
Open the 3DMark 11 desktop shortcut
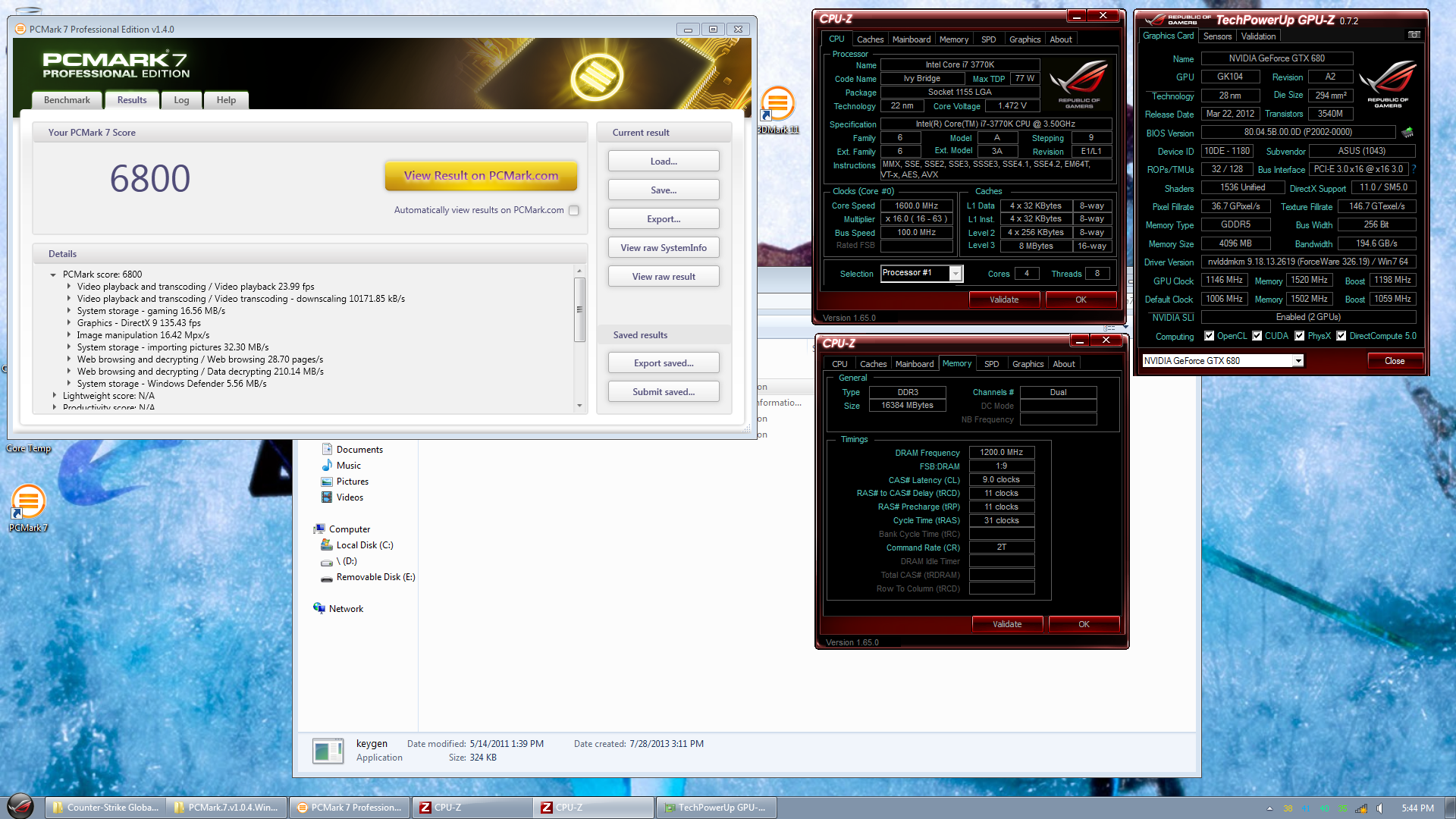click(778, 111)
